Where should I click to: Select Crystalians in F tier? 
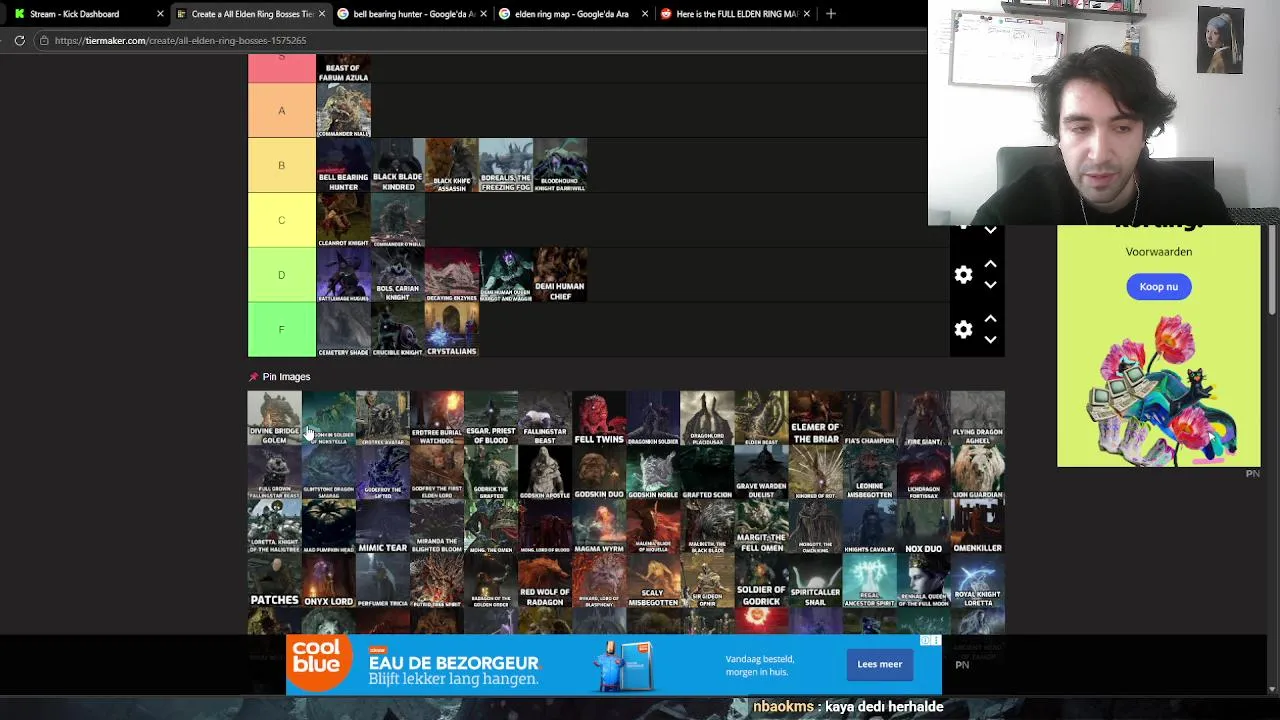tap(451, 330)
